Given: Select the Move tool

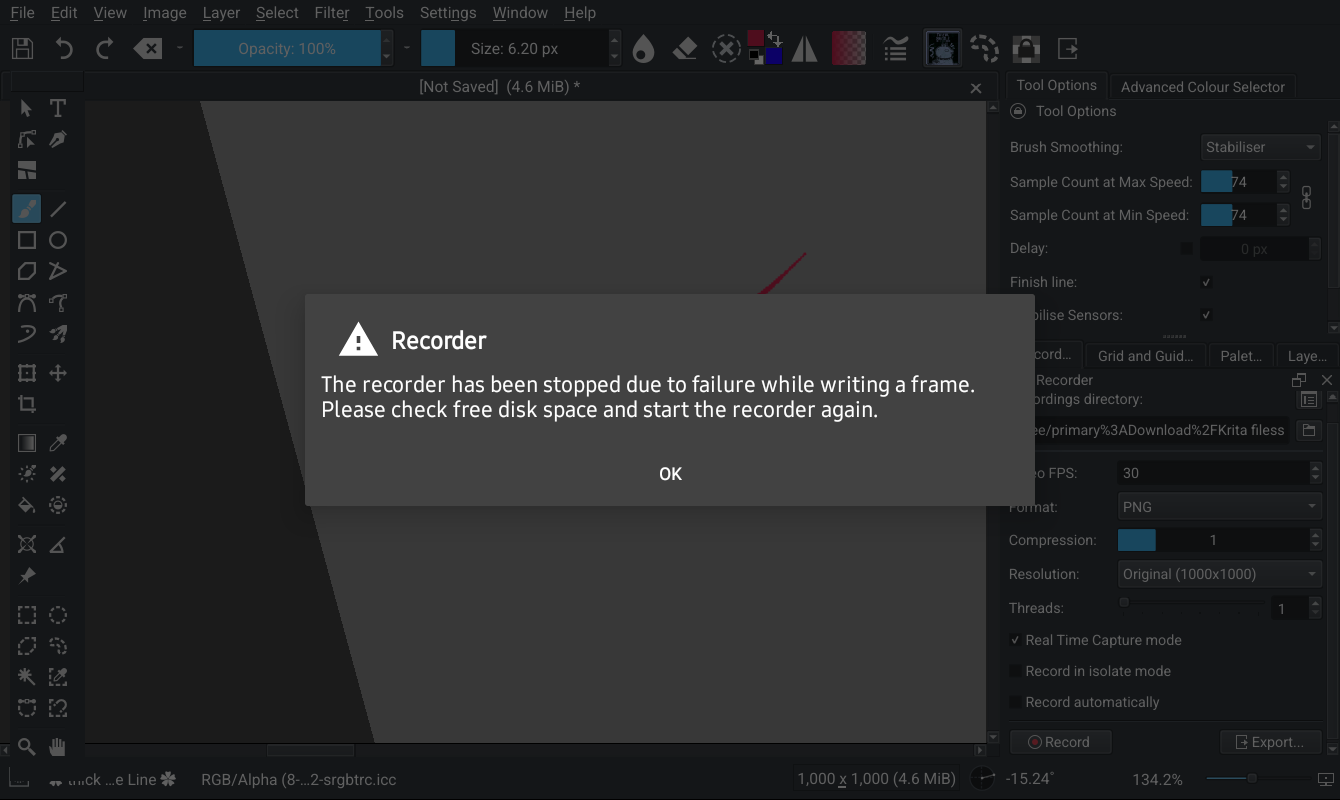Looking at the screenshot, I should [58, 373].
